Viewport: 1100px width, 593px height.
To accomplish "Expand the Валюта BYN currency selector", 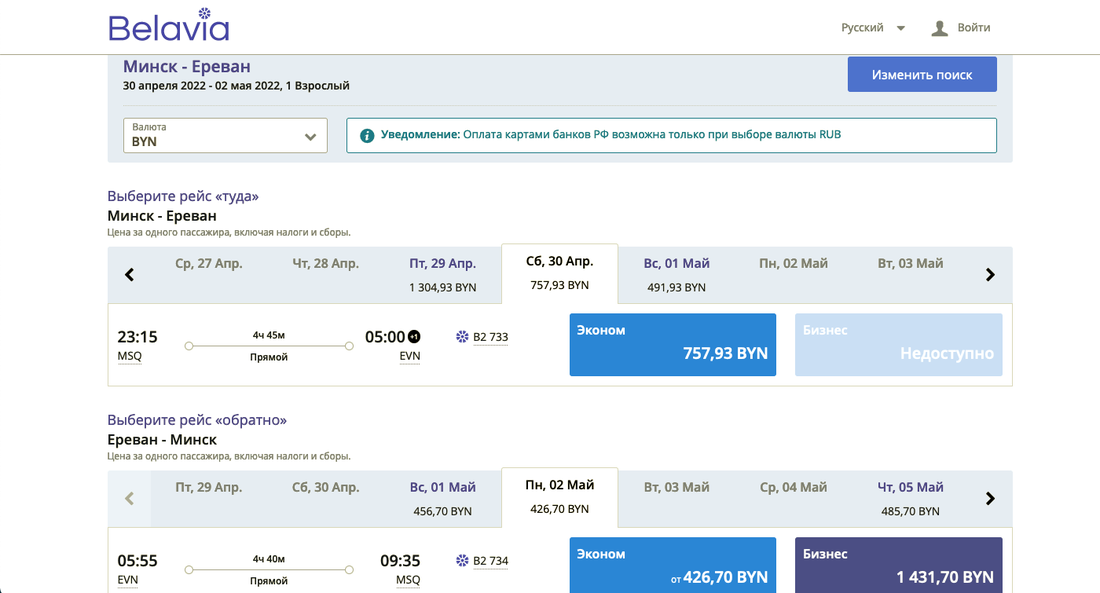I will pos(225,136).
